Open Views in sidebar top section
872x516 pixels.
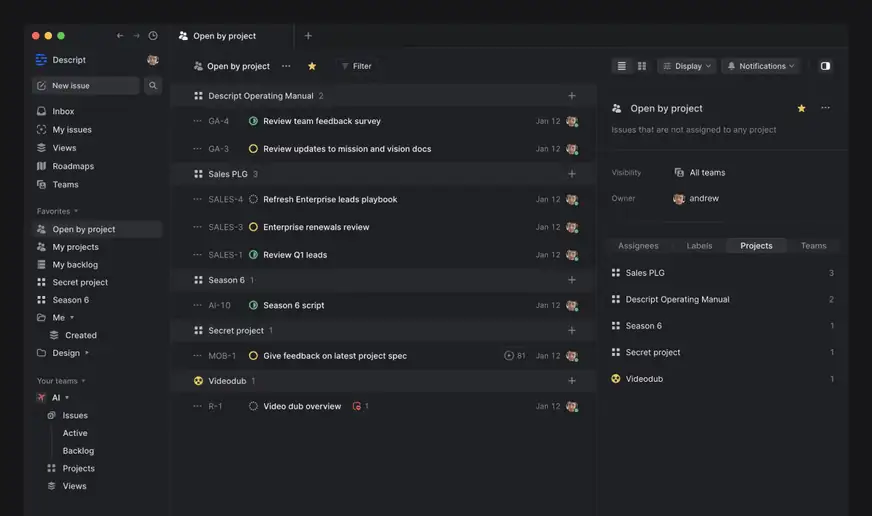(x=57, y=148)
